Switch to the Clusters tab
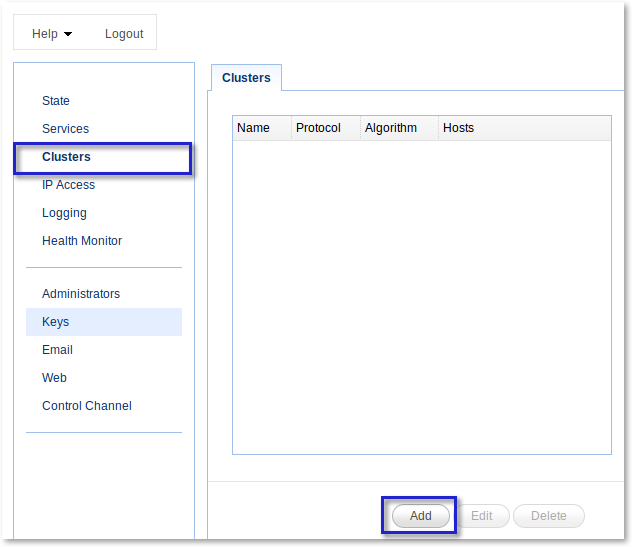This screenshot has height=547, width=632. click(246, 77)
